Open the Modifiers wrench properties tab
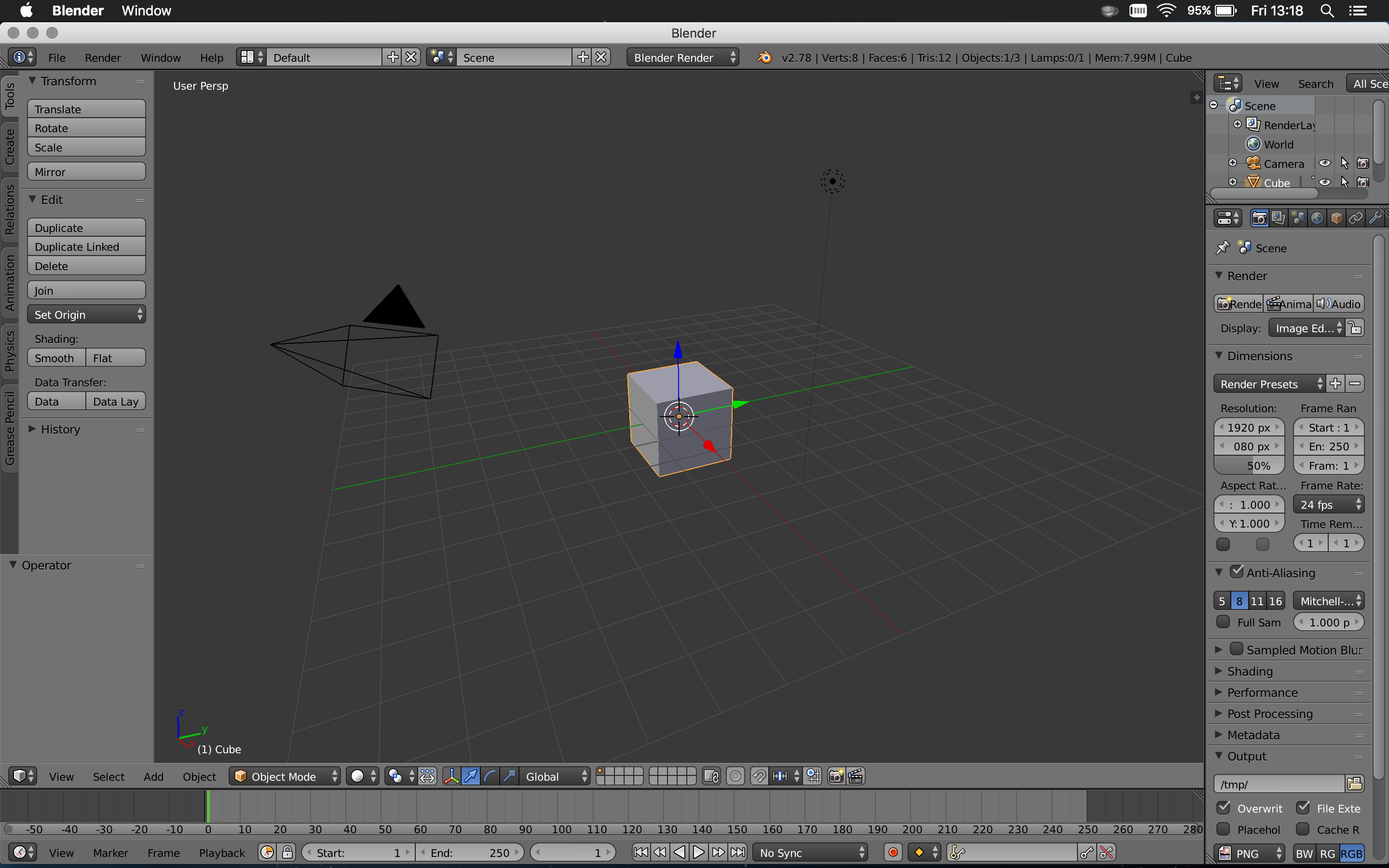 [x=1375, y=218]
